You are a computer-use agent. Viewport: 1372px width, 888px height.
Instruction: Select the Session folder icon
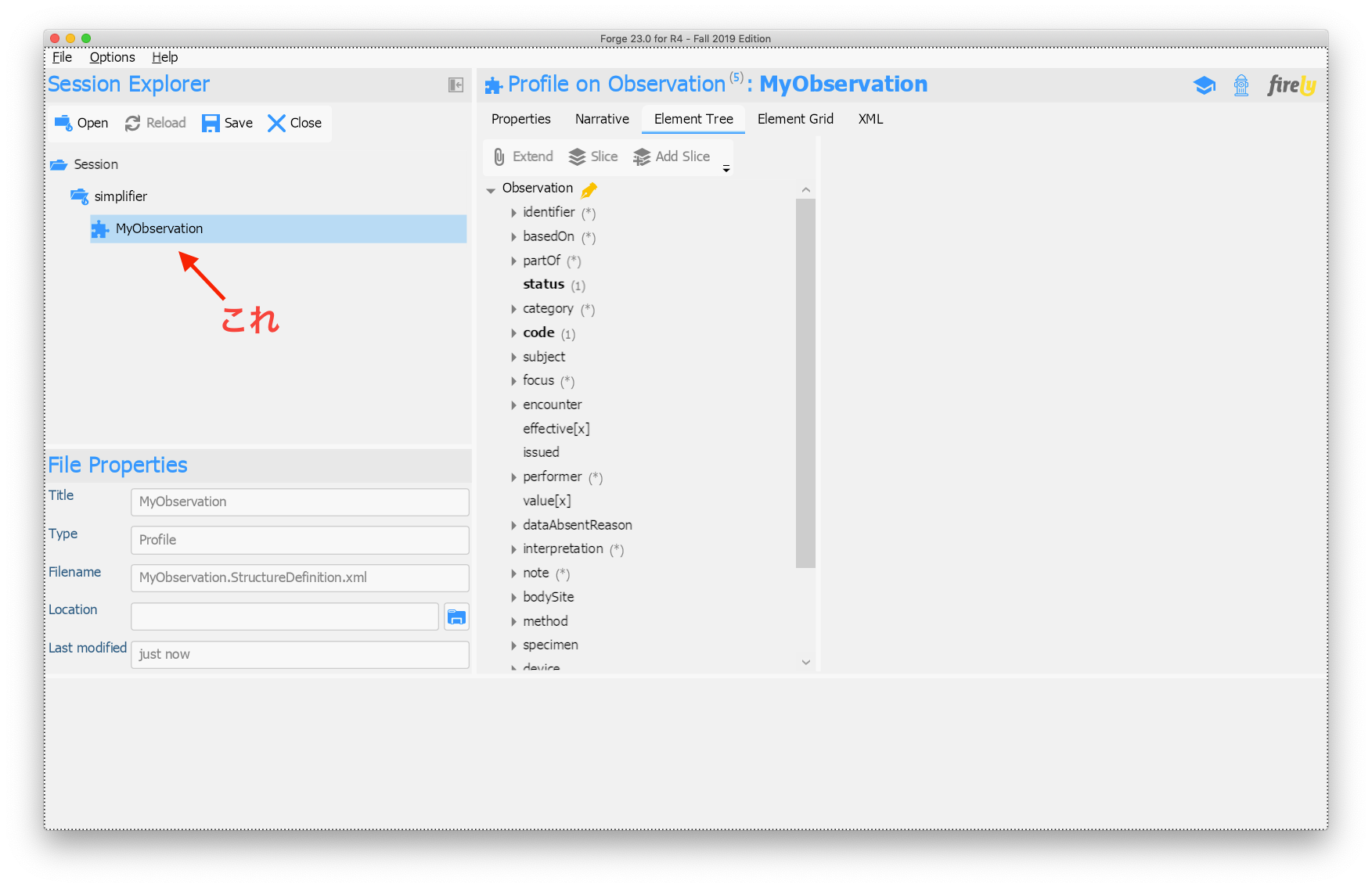[59, 164]
